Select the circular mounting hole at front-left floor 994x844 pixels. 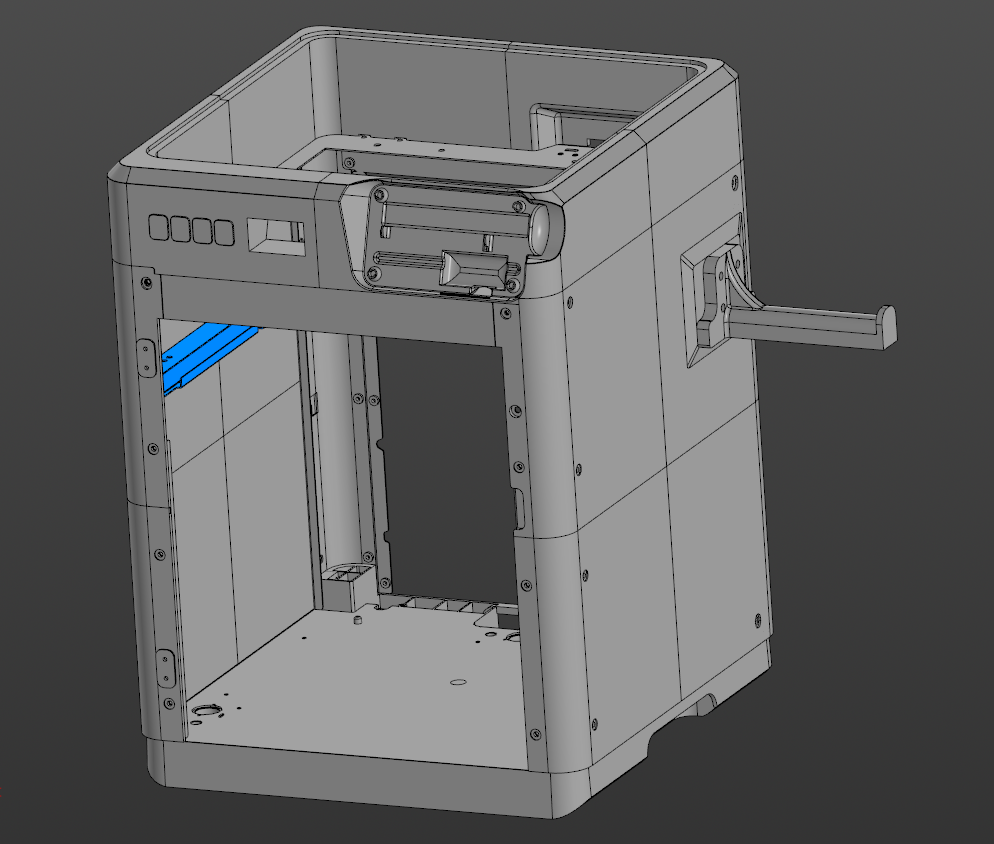[205, 710]
